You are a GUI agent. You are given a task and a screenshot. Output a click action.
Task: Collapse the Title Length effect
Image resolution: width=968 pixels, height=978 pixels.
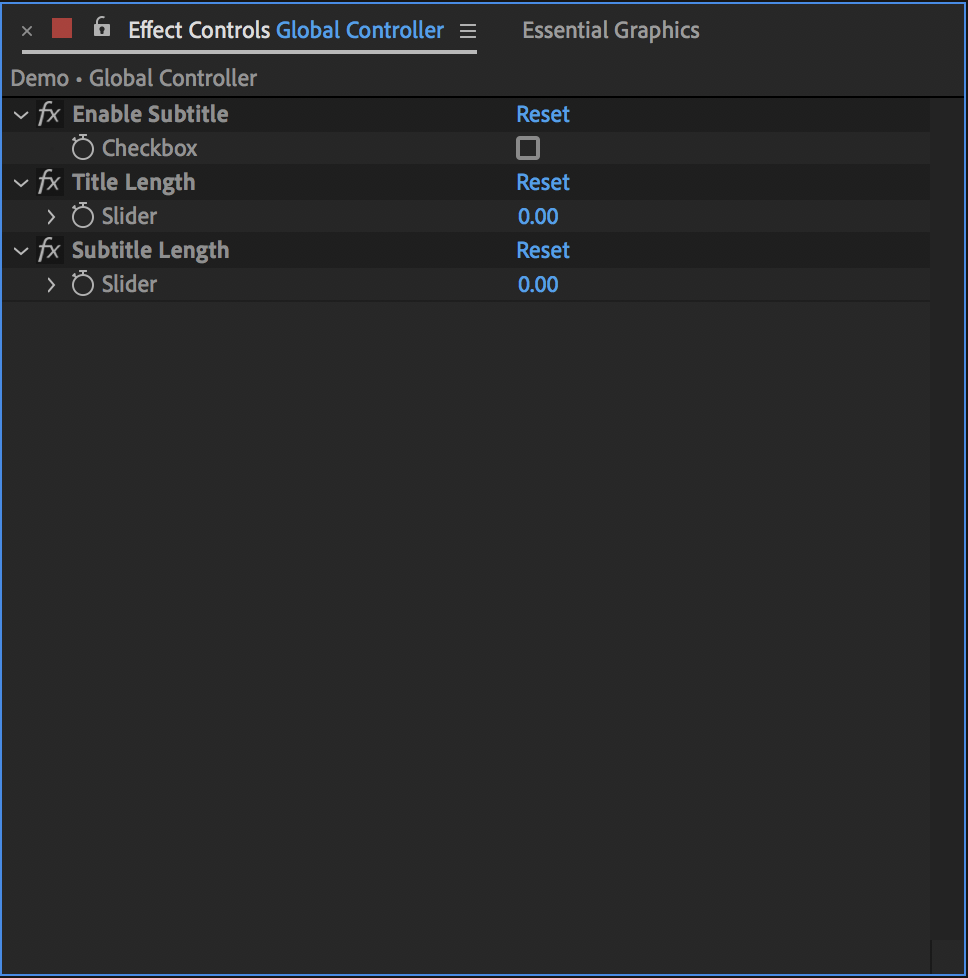point(21,183)
